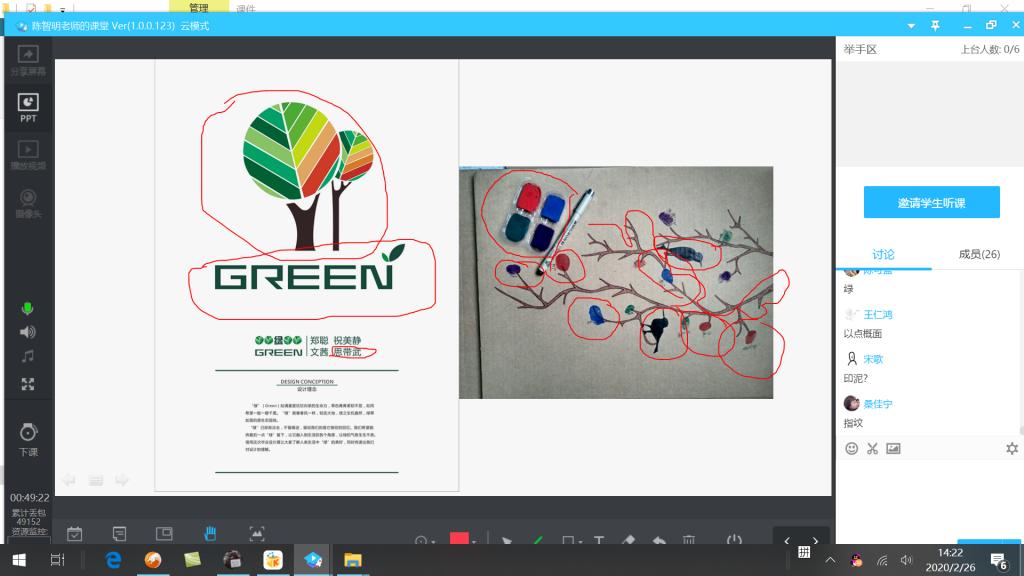The width and height of the screenshot is (1024, 576).
Task: Open the PPT panel in sidebar
Action: (x=28, y=108)
